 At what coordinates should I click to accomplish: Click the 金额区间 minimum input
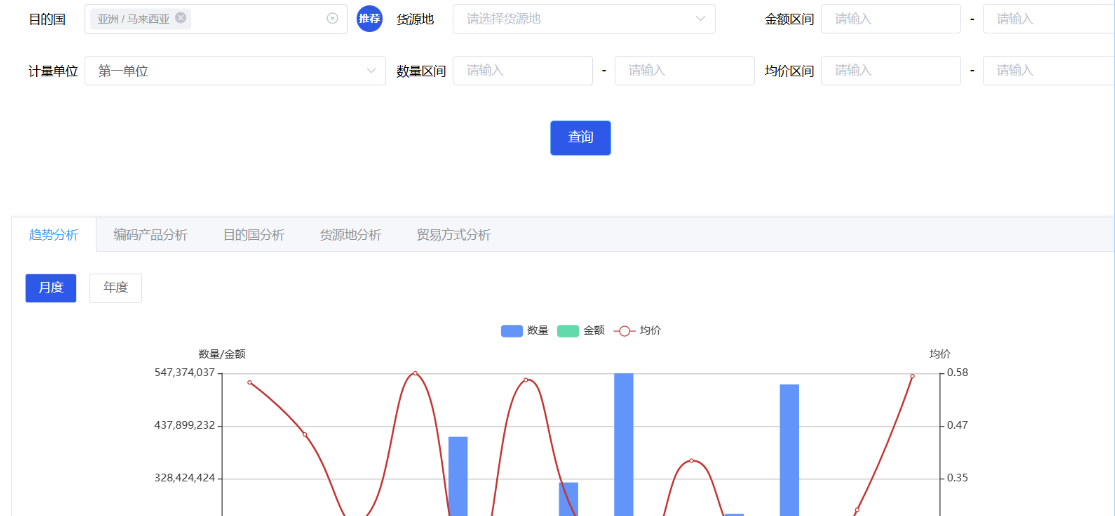[890, 19]
